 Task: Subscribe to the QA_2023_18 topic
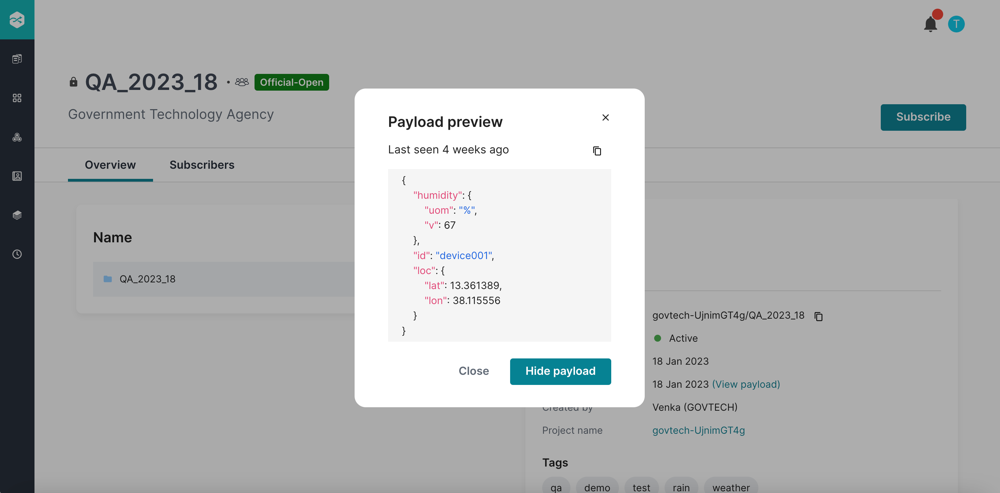(922, 117)
